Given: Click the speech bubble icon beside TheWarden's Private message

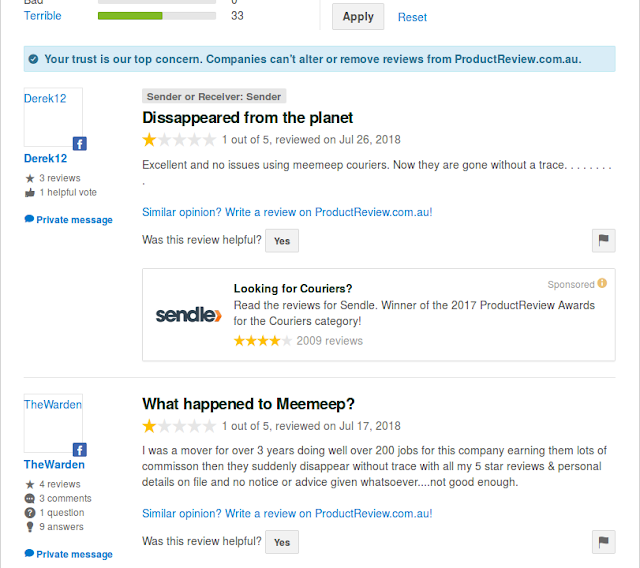Looking at the screenshot, I should 29,553.
